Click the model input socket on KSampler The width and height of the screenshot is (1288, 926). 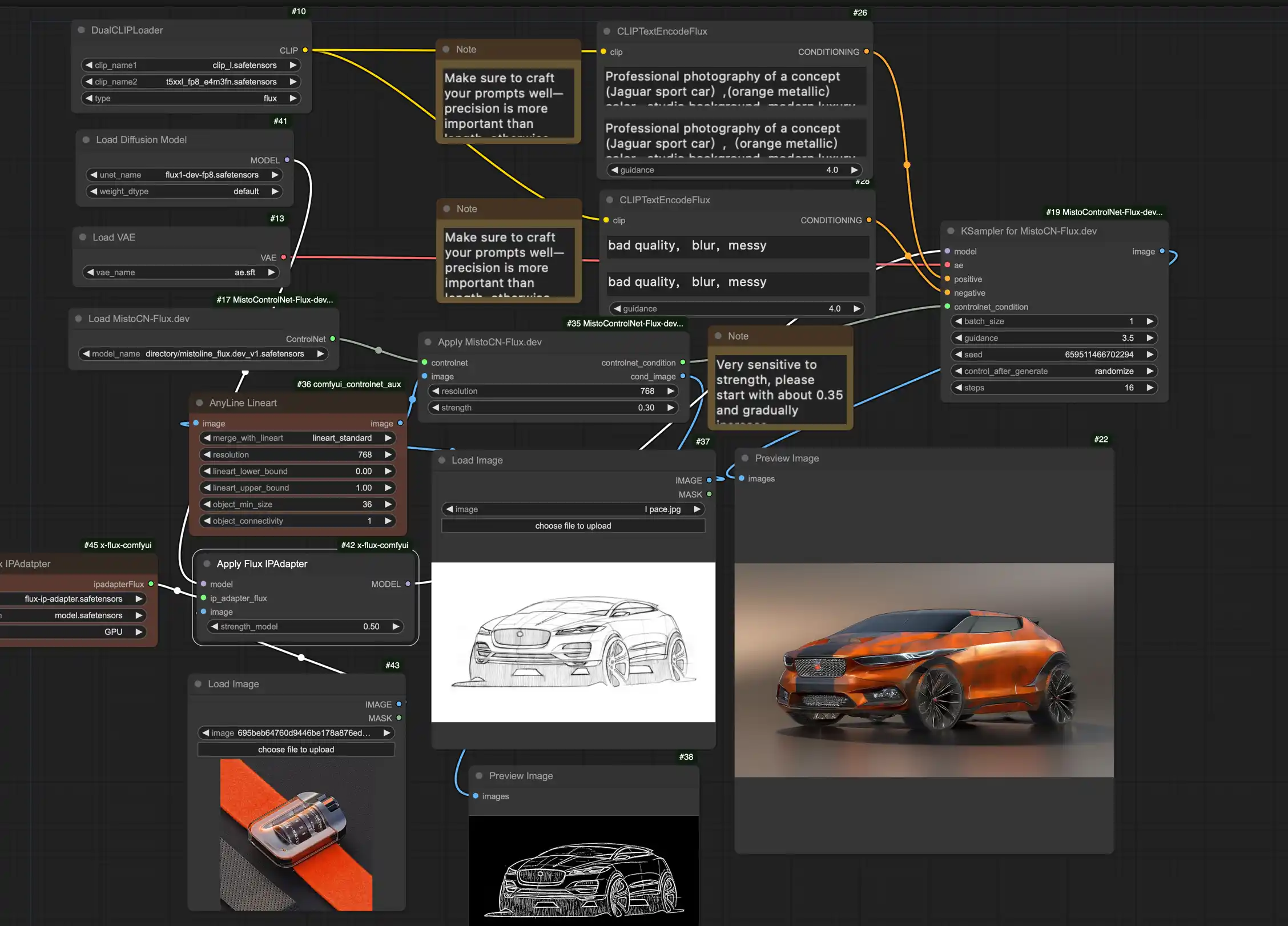pyautogui.click(x=947, y=251)
